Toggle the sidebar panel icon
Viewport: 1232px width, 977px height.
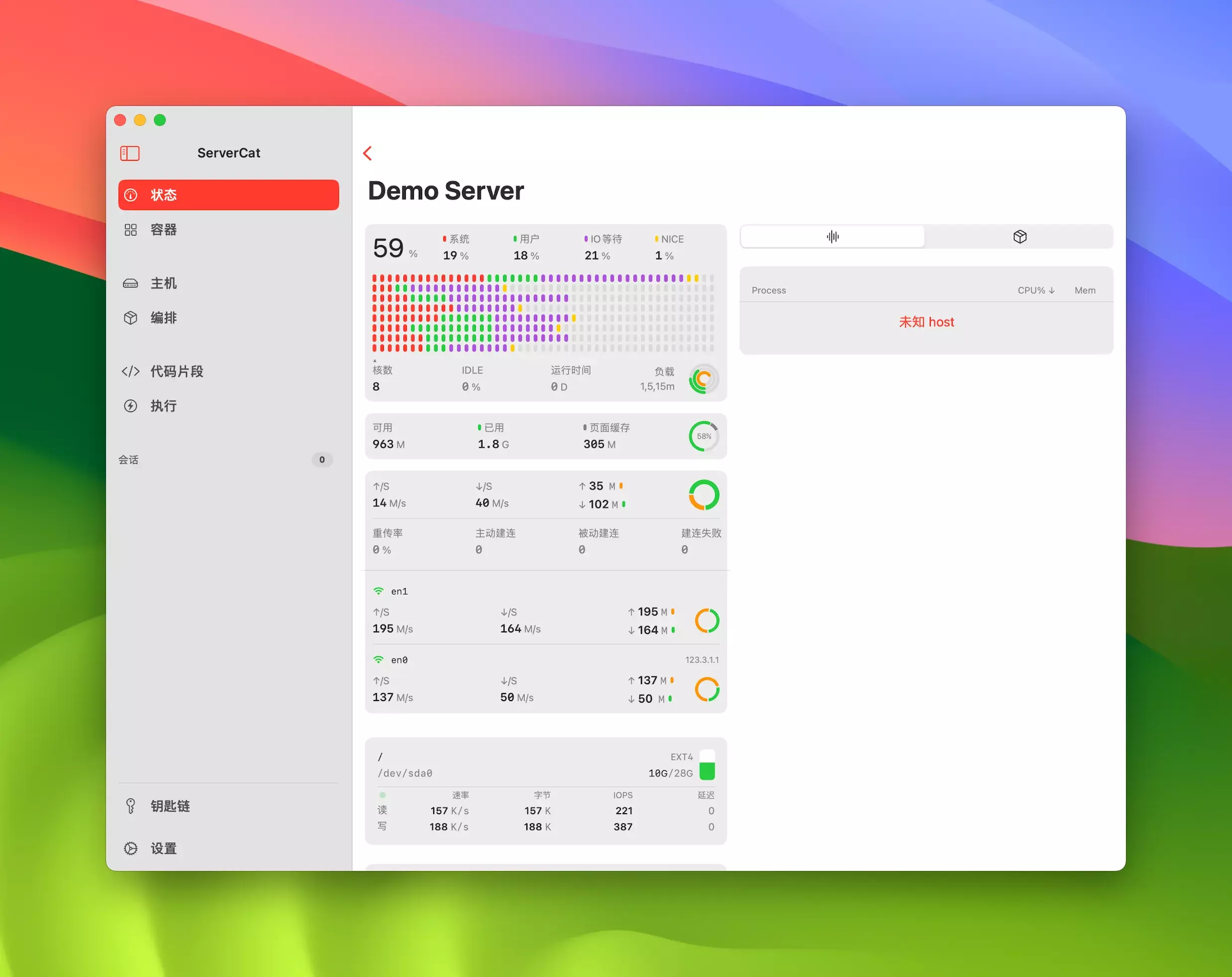pyautogui.click(x=129, y=153)
